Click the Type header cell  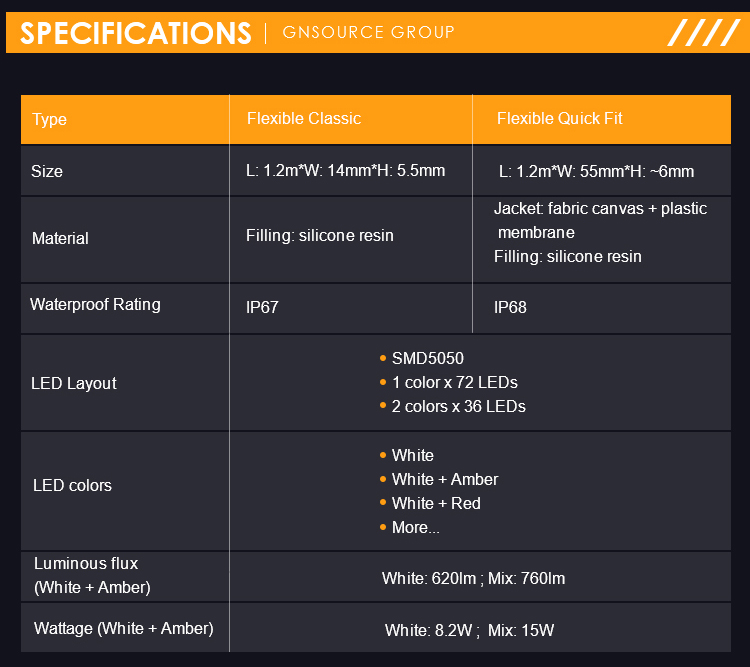[50, 119]
